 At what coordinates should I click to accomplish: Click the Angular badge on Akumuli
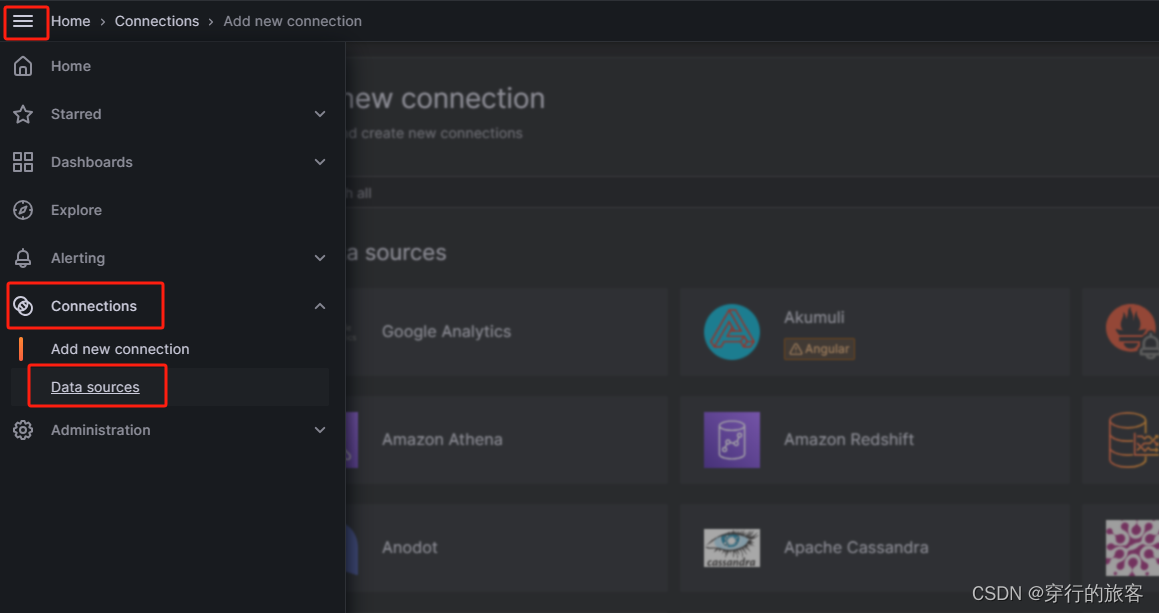(x=819, y=348)
